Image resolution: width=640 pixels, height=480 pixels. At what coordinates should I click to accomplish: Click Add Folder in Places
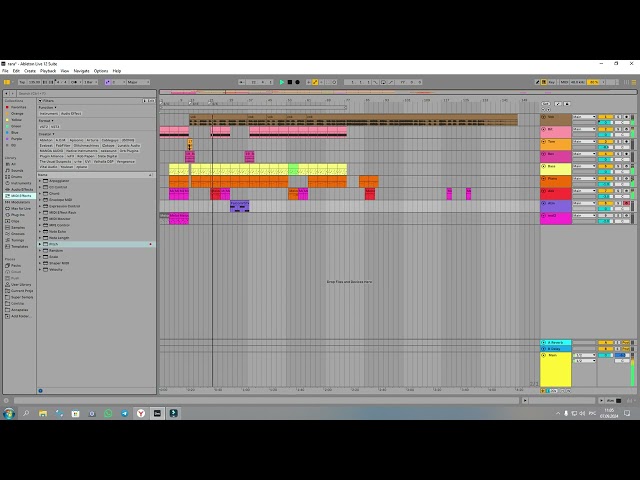pyautogui.click(x=19, y=316)
